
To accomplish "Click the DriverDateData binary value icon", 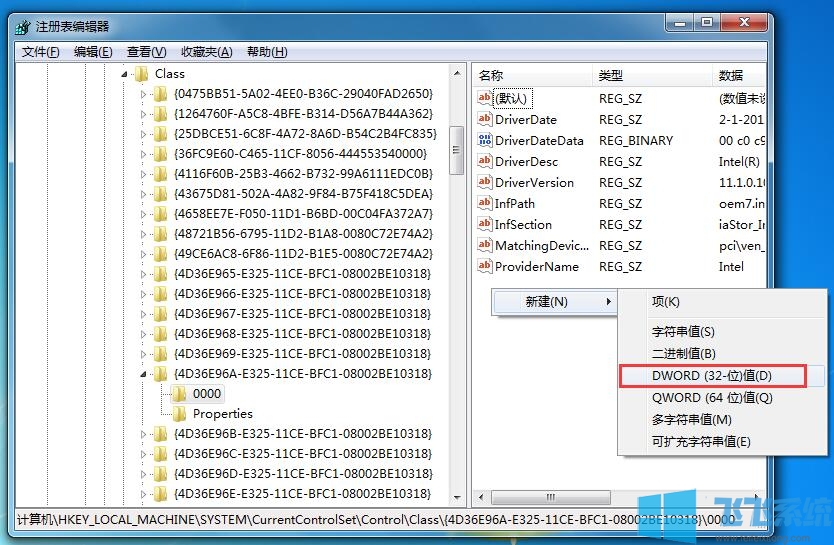I will [x=485, y=141].
